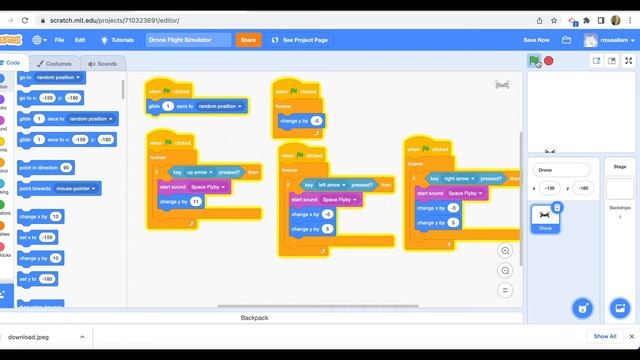Open the Edit menu
Image resolution: width=640 pixels, height=360 pixels.
[x=80, y=40]
